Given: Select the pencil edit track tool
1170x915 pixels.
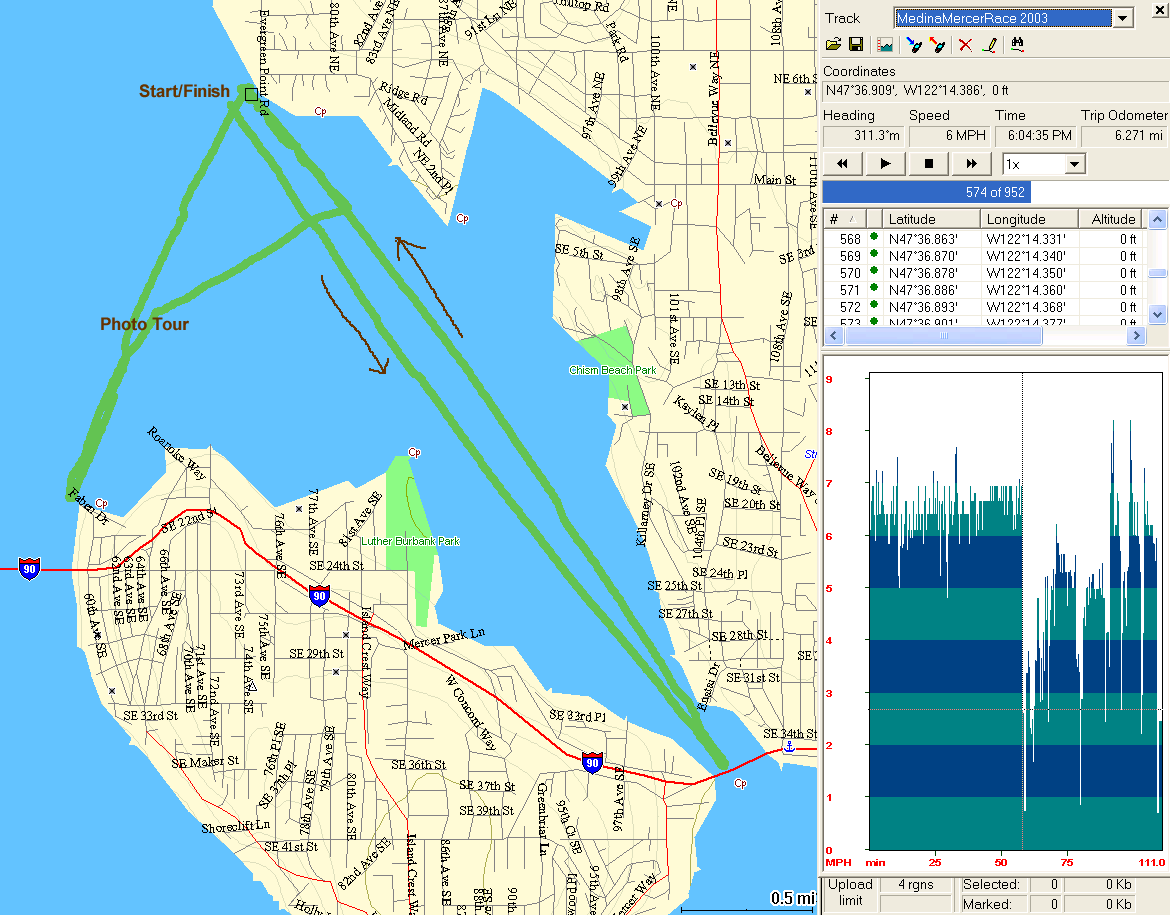Looking at the screenshot, I should click(989, 45).
